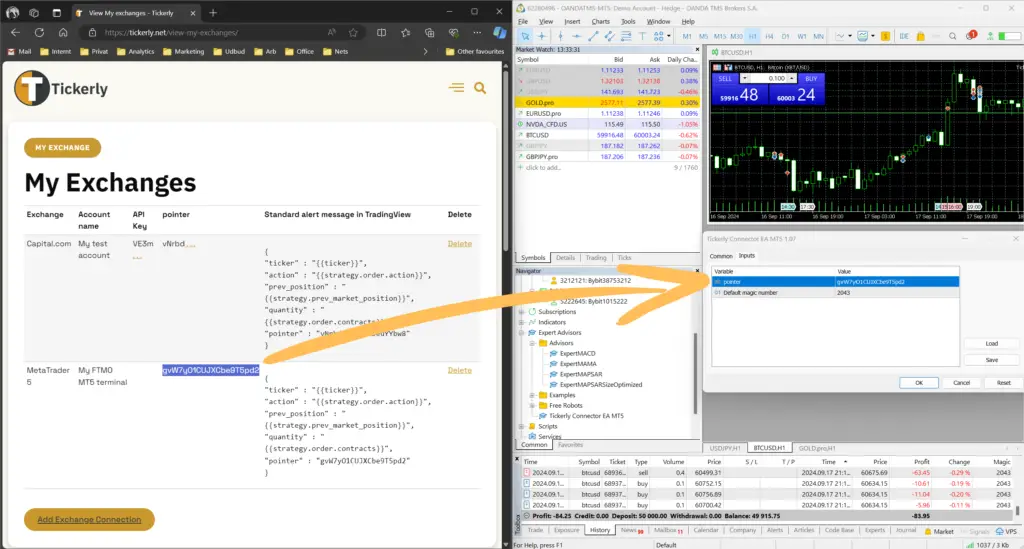Expand the Subscriptions node in Navigator
Viewport: 1024px width, 549px height.
click(x=522, y=312)
